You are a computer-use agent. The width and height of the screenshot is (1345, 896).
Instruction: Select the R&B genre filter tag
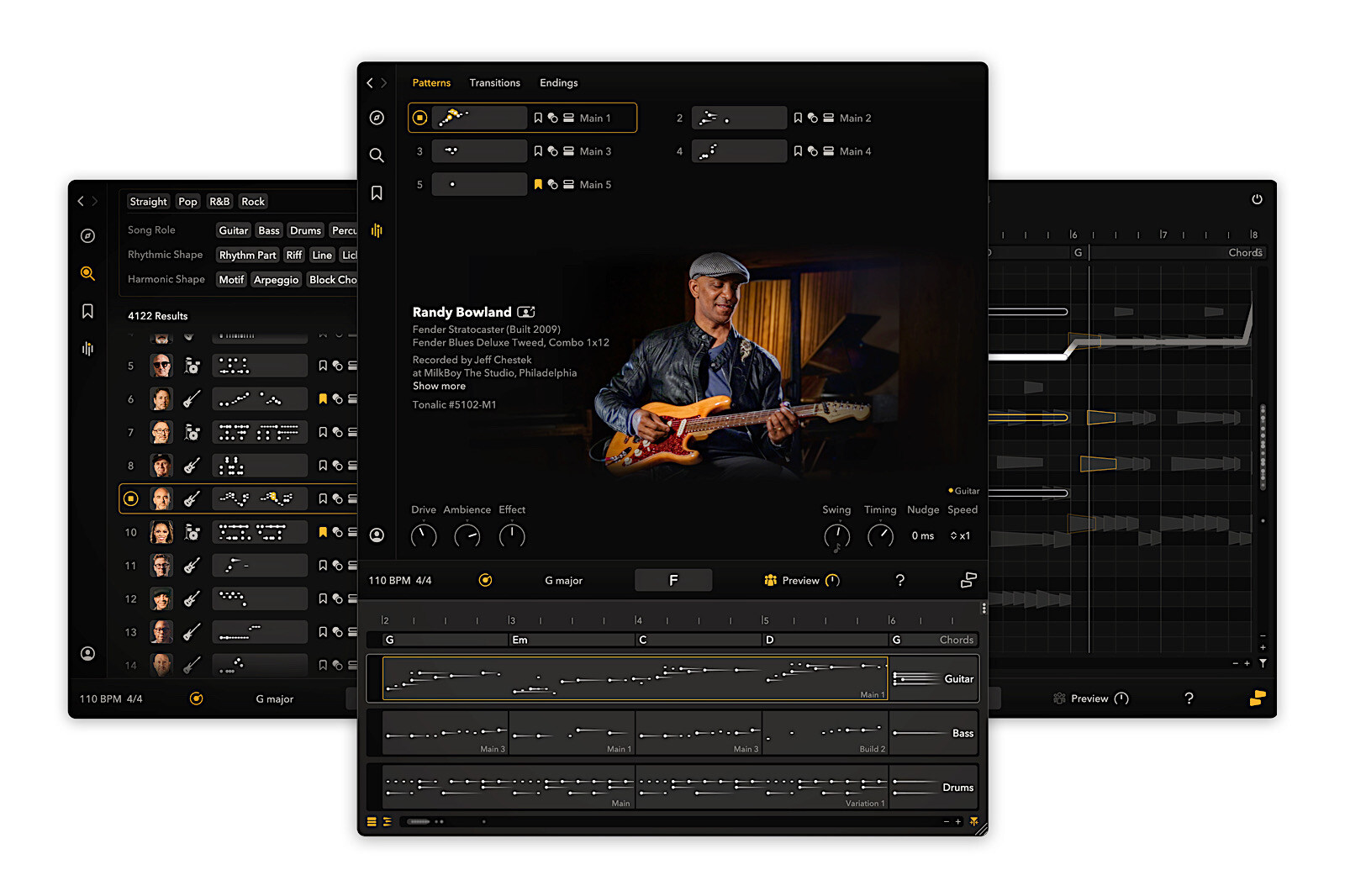[x=219, y=202]
